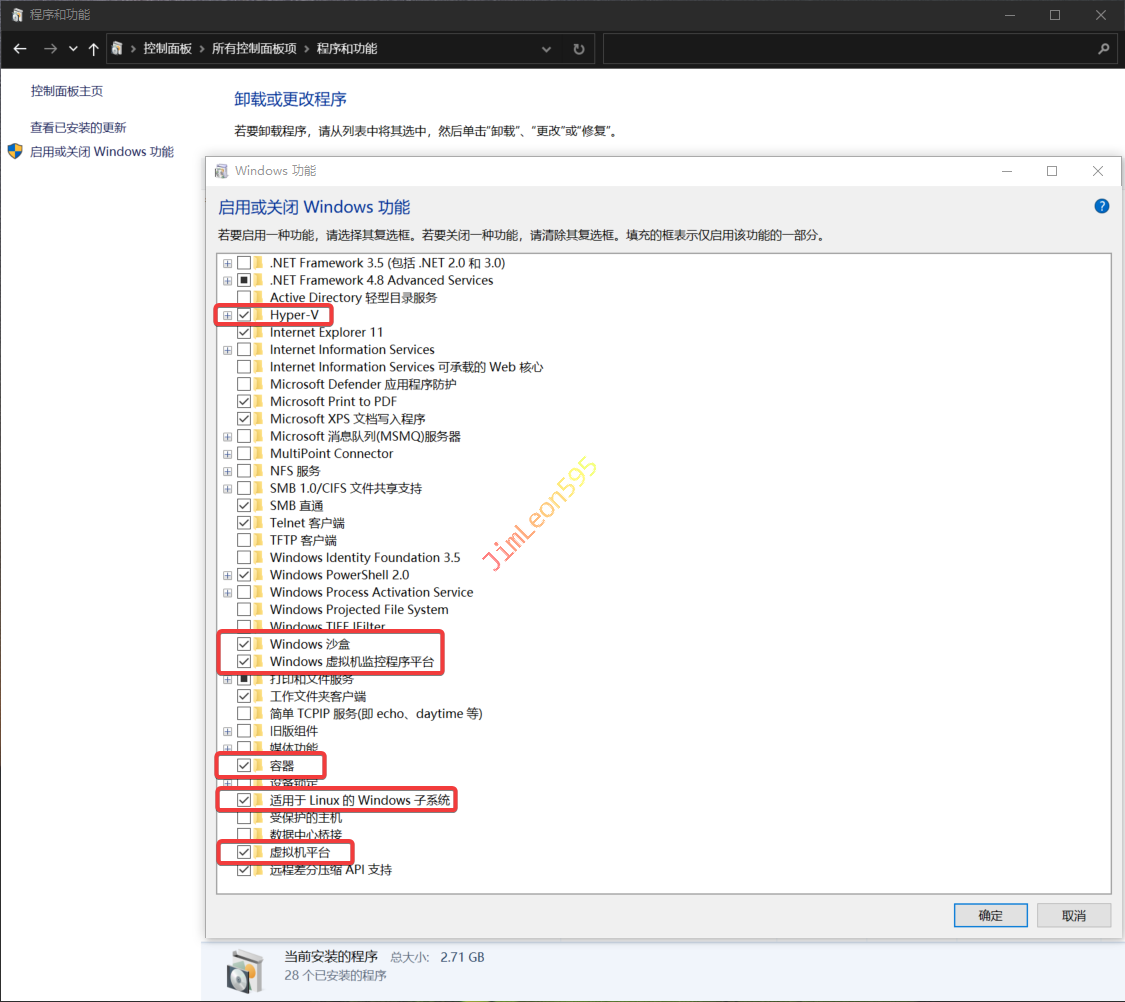Open the address bar history dropdown

546,48
